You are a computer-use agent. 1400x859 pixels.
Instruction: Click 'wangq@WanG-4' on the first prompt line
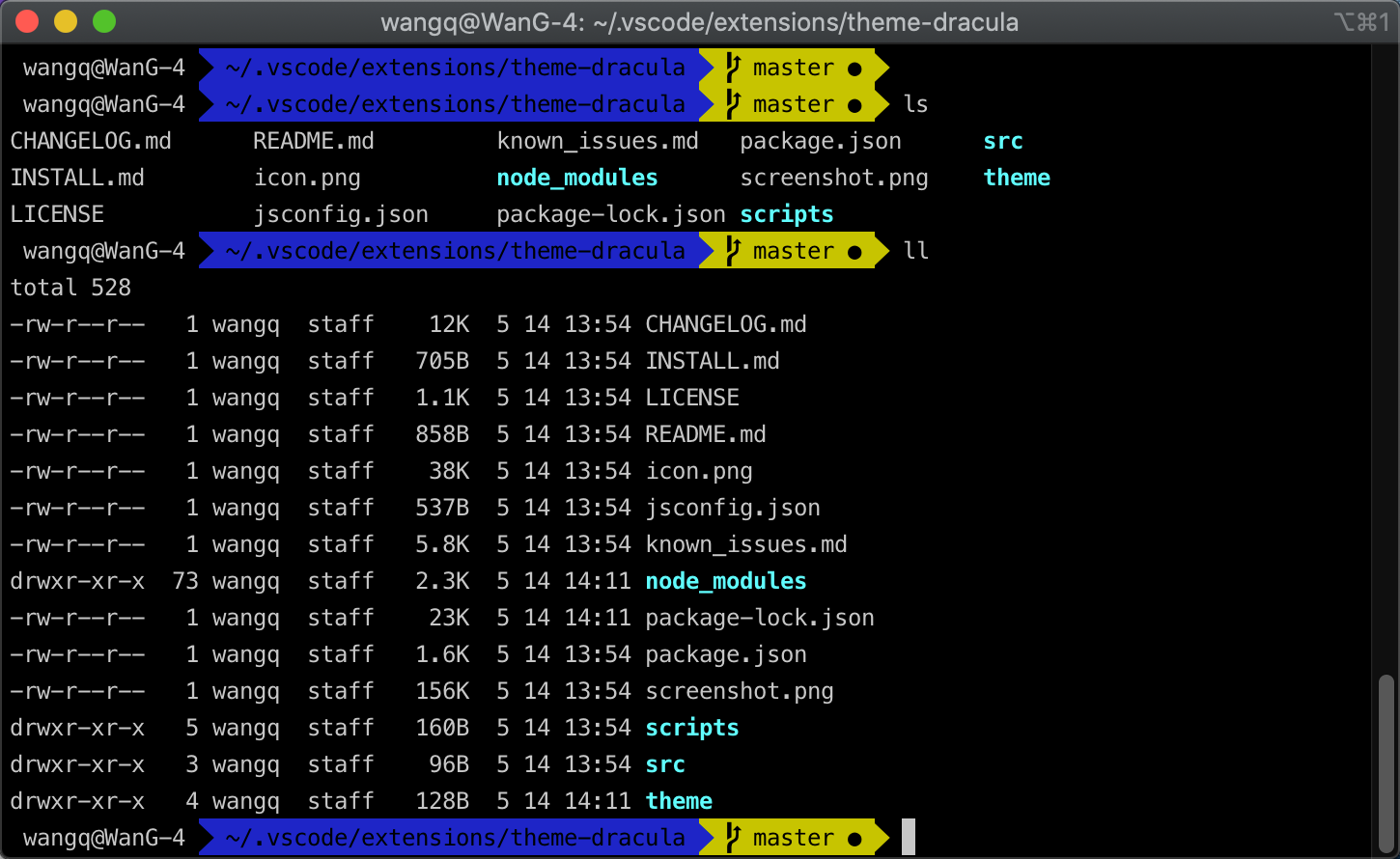pos(104,68)
